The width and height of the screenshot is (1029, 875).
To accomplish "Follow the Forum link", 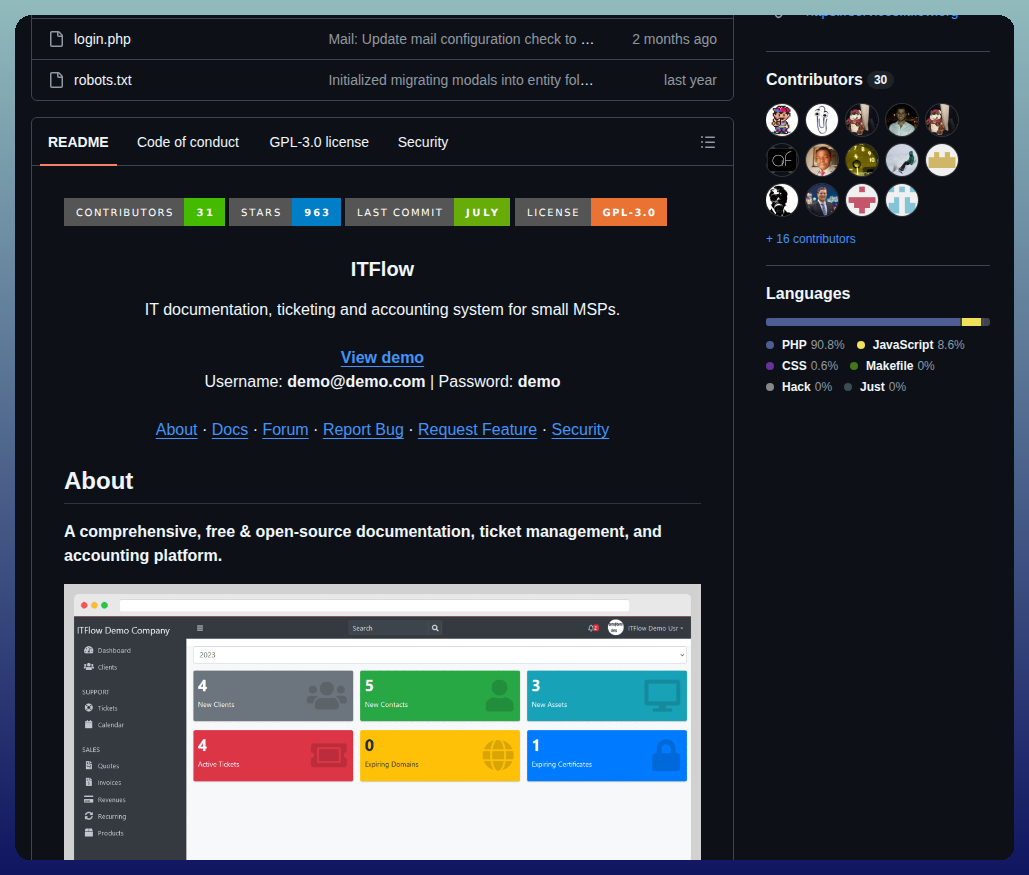I will pyautogui.click(x=285, y=429).
